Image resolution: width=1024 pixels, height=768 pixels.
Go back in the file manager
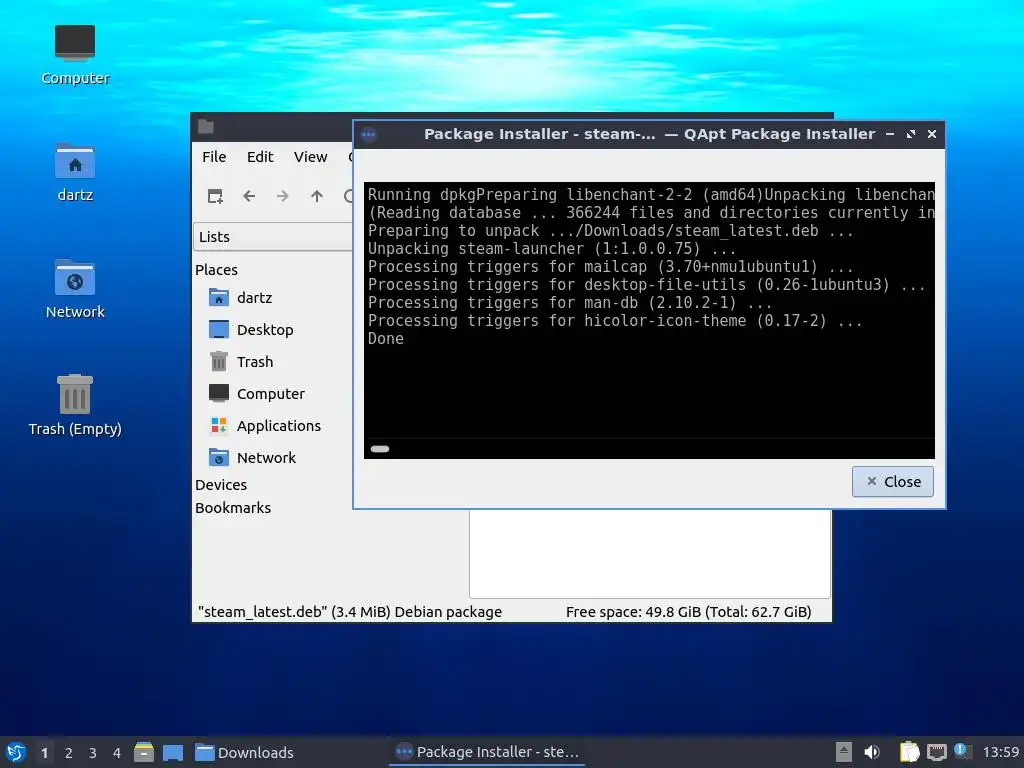click(249, 196)
